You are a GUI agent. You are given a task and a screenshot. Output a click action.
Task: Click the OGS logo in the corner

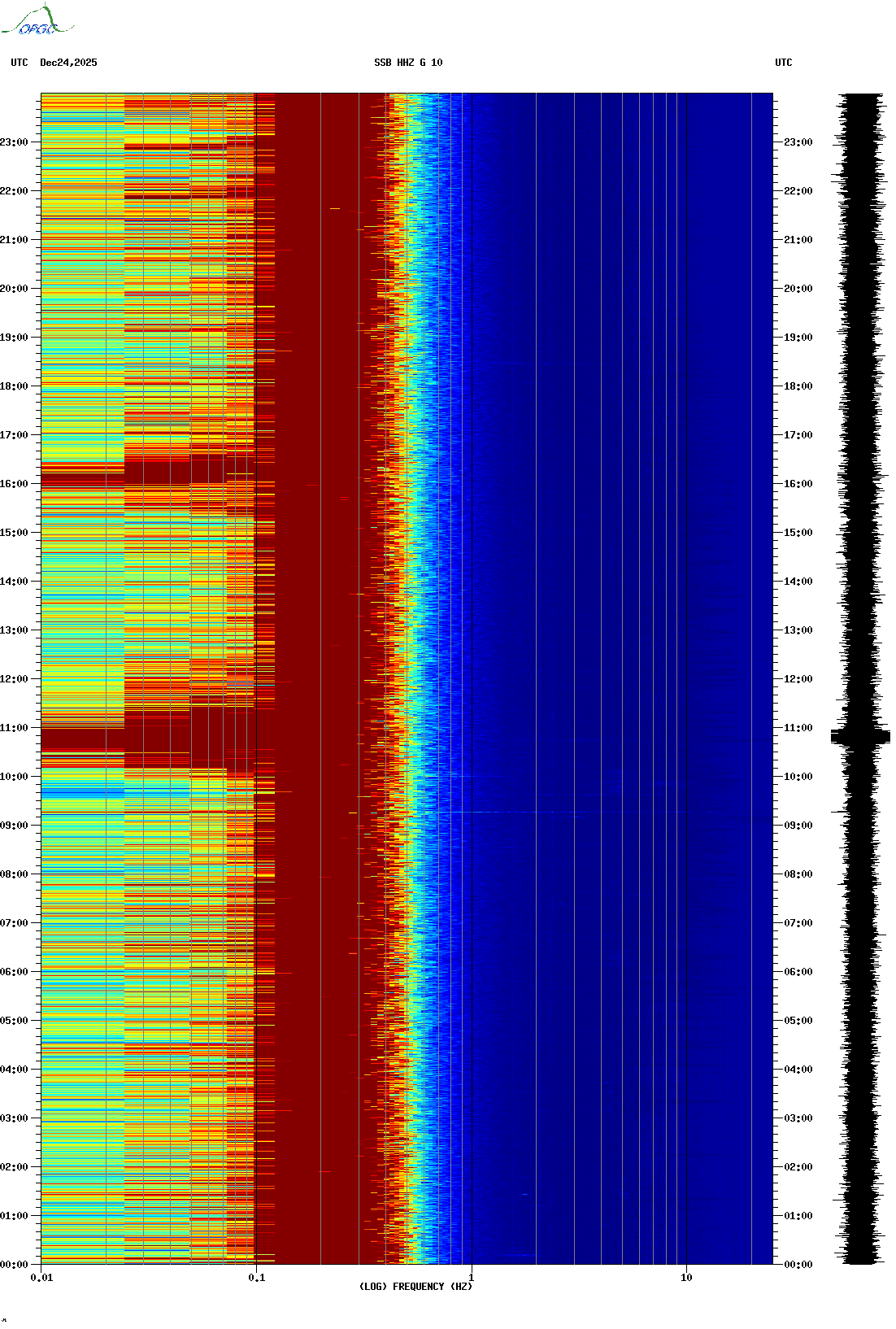(x=37, y=21)
